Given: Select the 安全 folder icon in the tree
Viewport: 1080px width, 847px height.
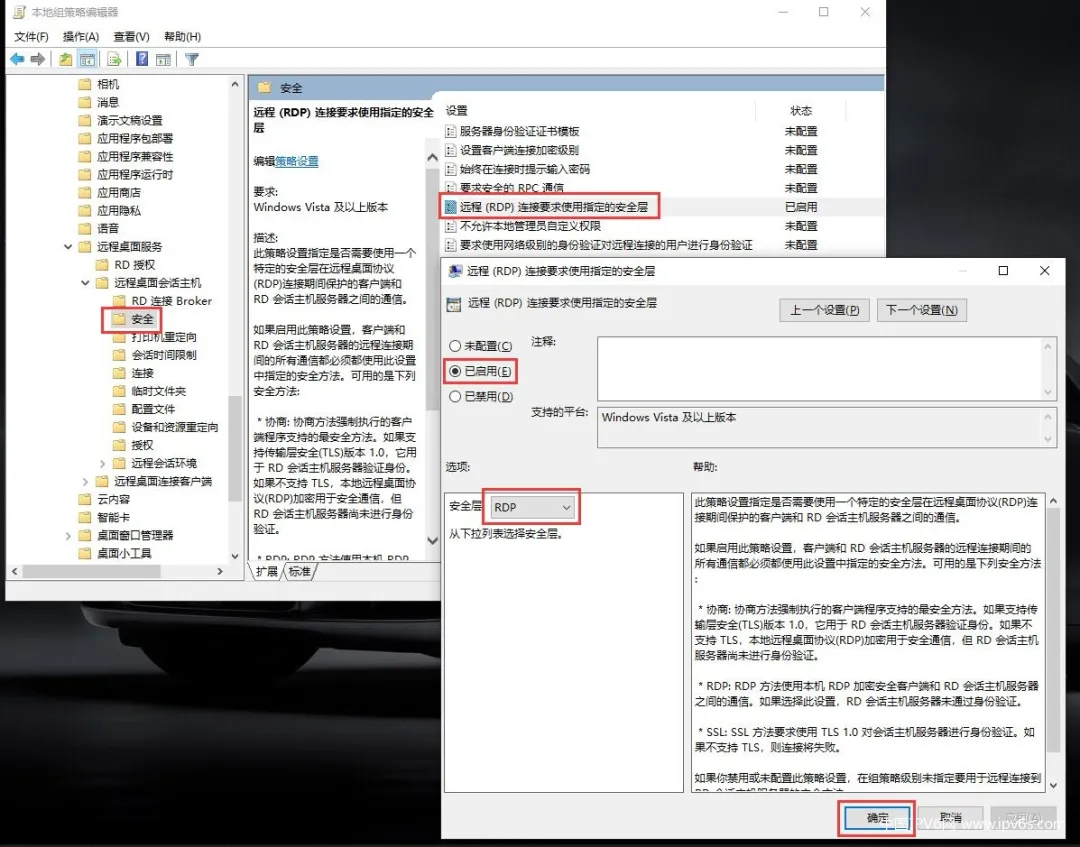Looking at the screenshot, I should 118,320.
